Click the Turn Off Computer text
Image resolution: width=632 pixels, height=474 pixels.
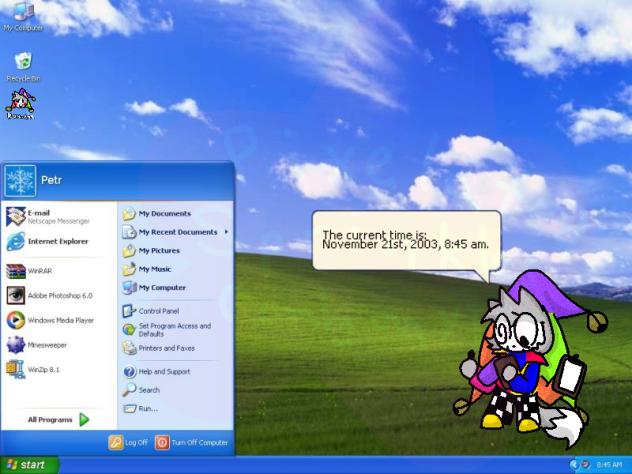click(x=200, y=443)
